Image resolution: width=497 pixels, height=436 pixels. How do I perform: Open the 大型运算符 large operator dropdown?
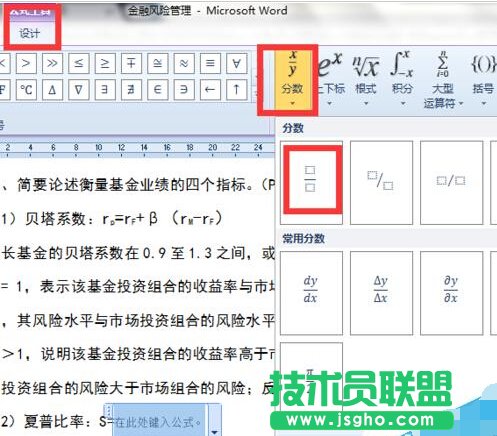click(443, 80)
